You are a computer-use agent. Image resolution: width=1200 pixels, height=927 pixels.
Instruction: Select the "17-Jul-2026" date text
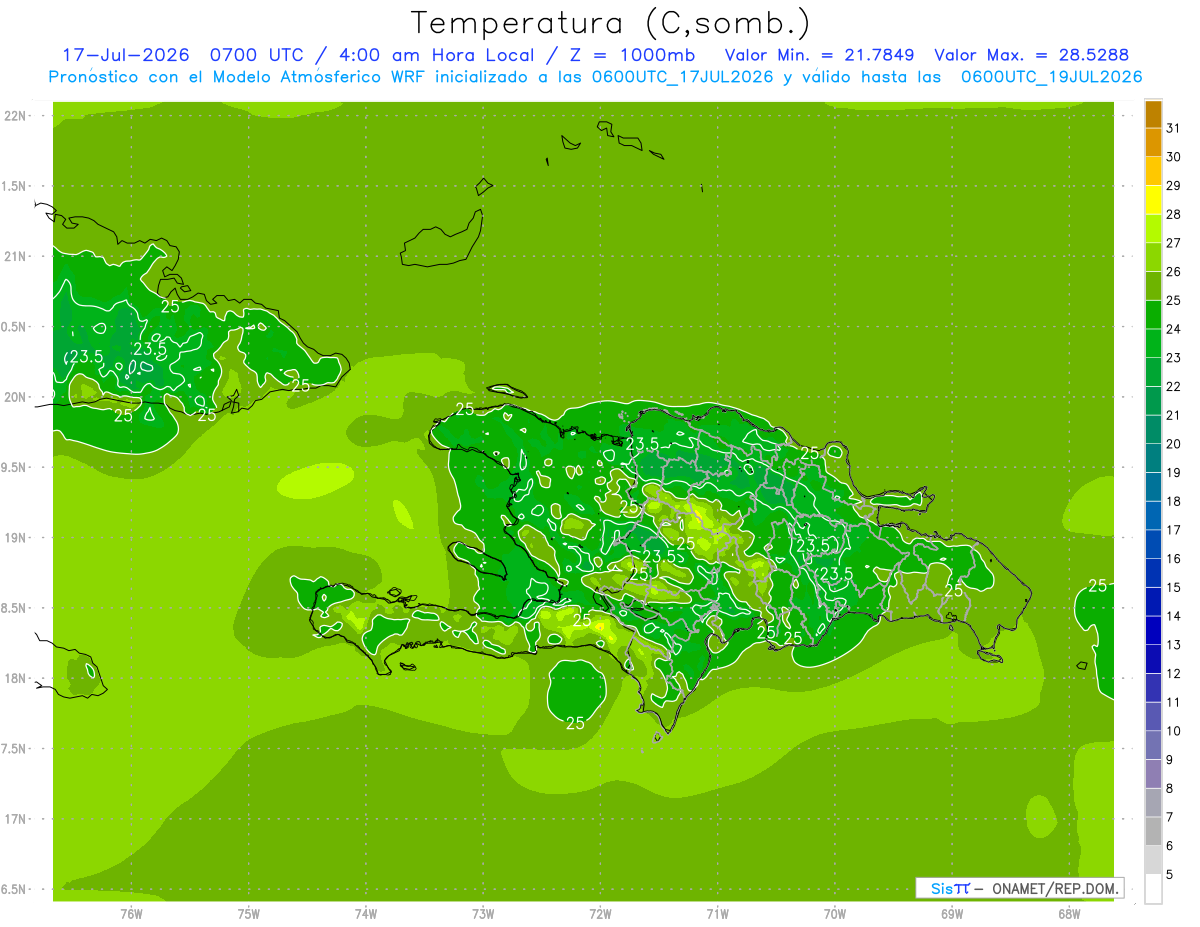click(125, 55)
